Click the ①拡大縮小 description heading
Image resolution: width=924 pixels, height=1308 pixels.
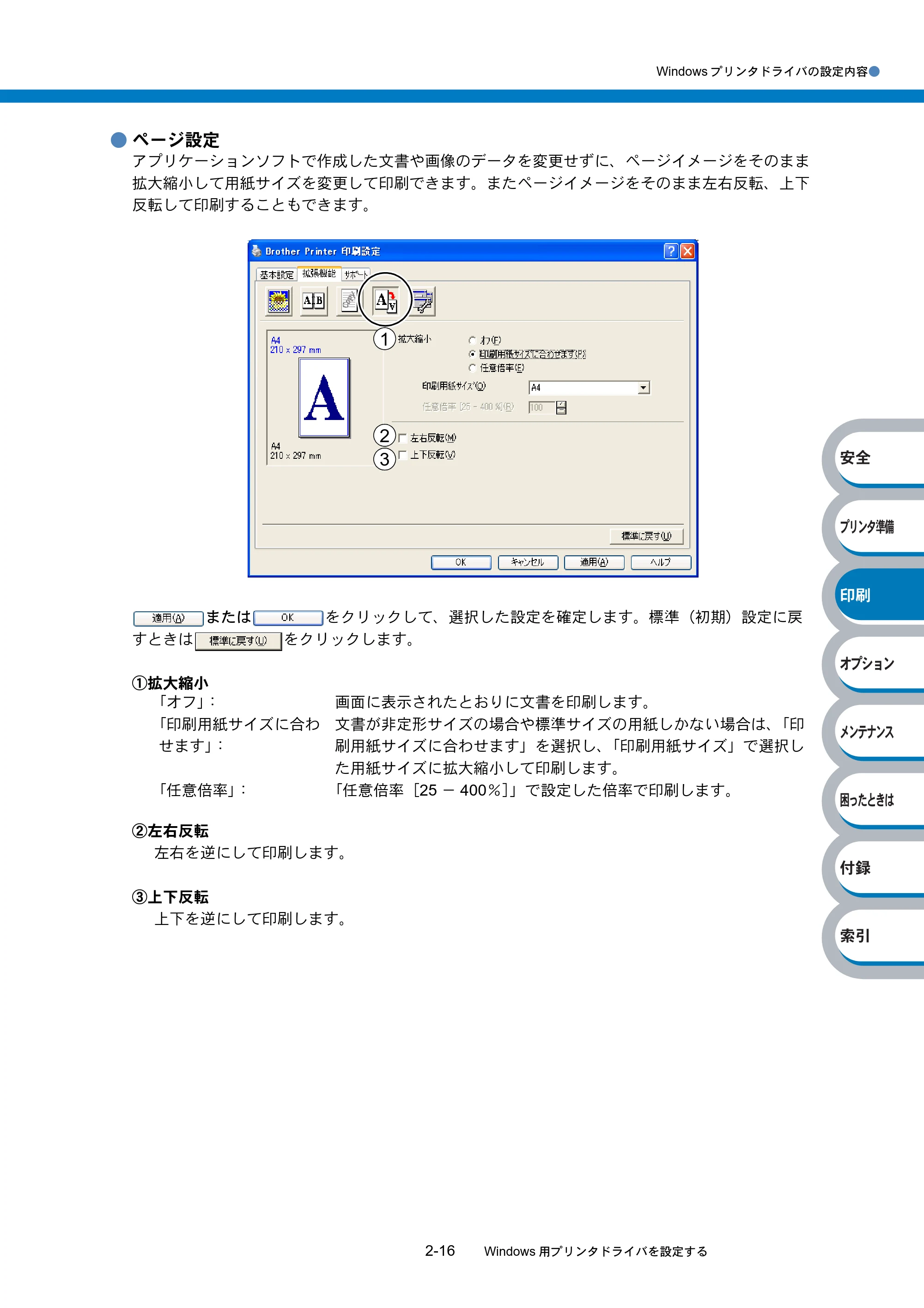click(170, 682)
